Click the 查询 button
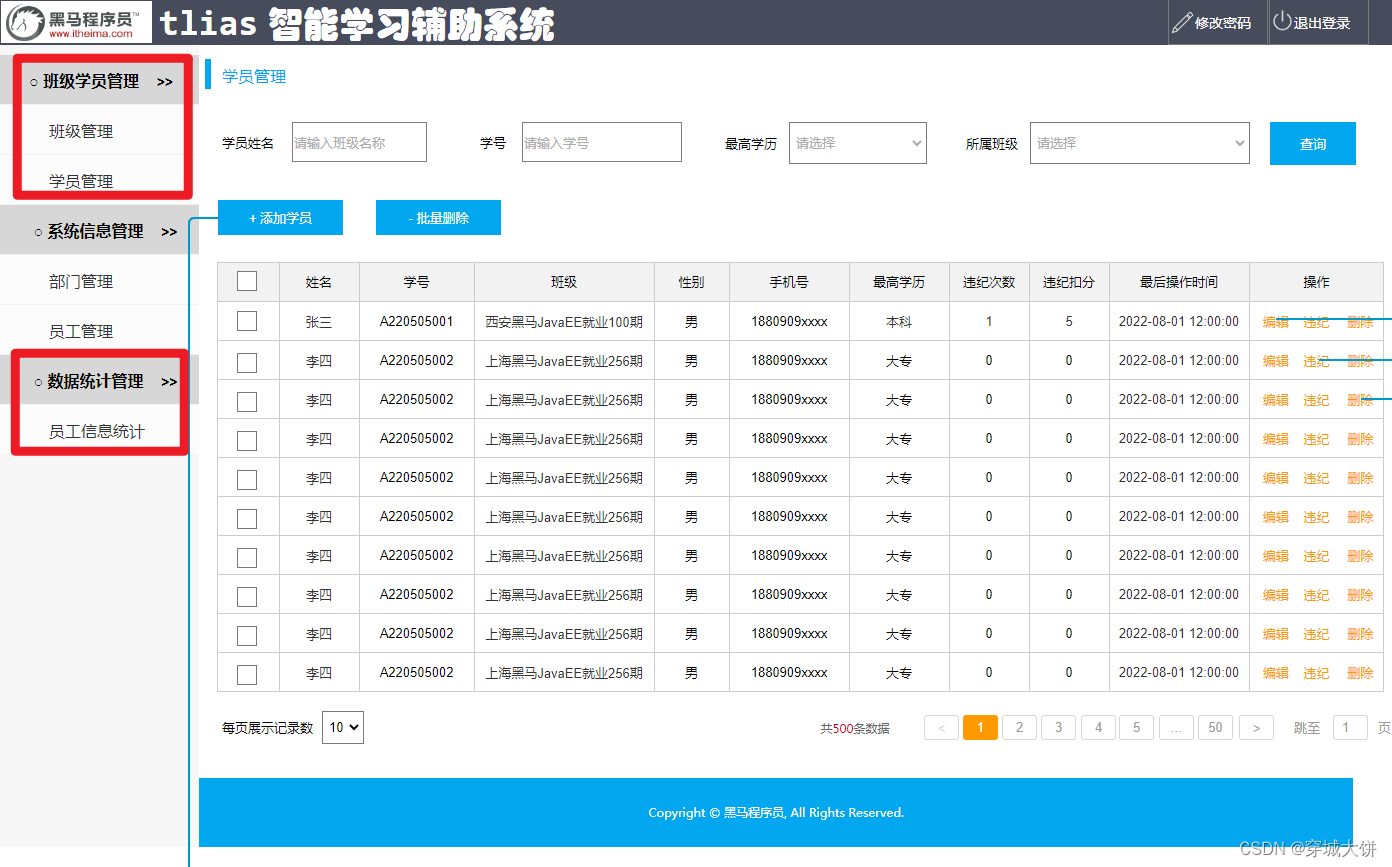 coord(1312,143)
